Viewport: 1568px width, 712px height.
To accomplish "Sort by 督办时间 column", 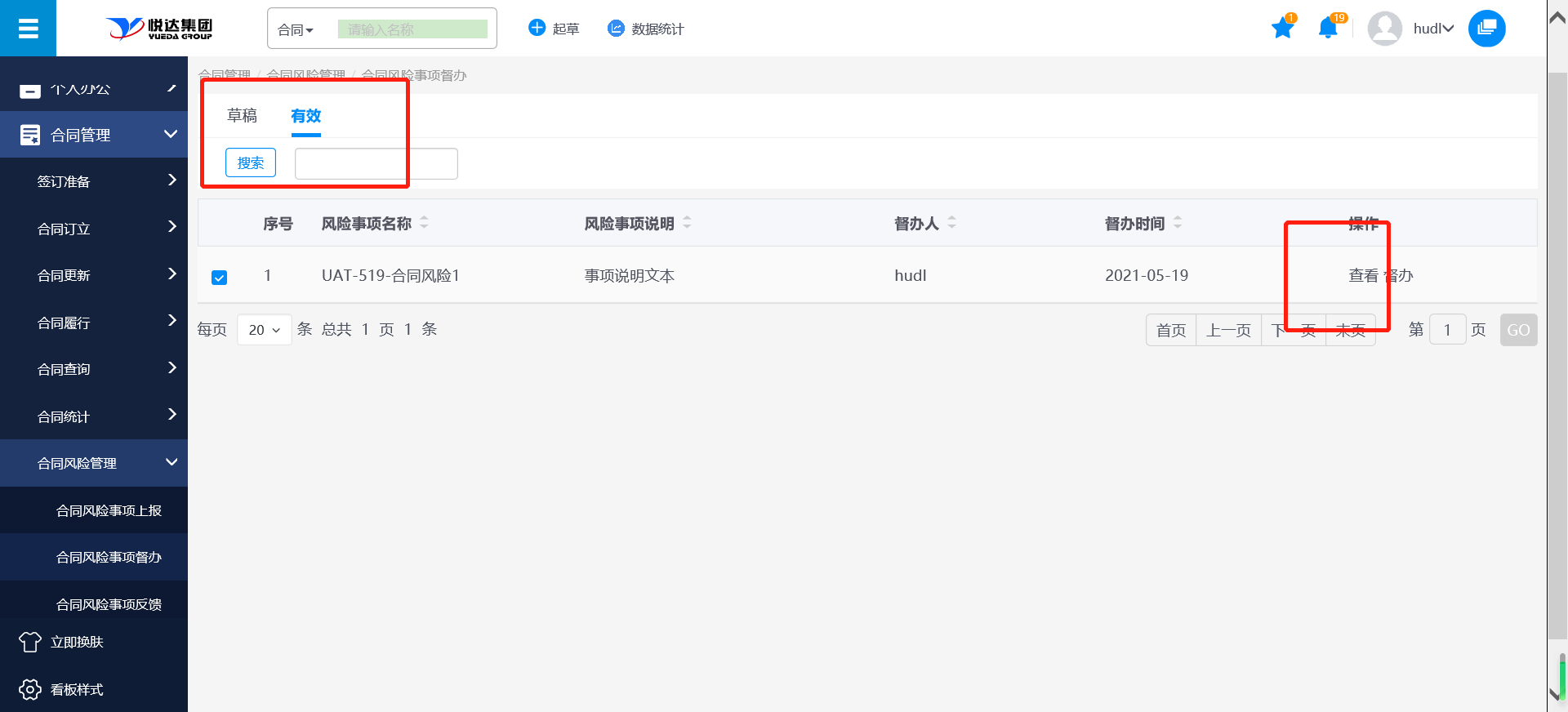I will (1177, 223).
